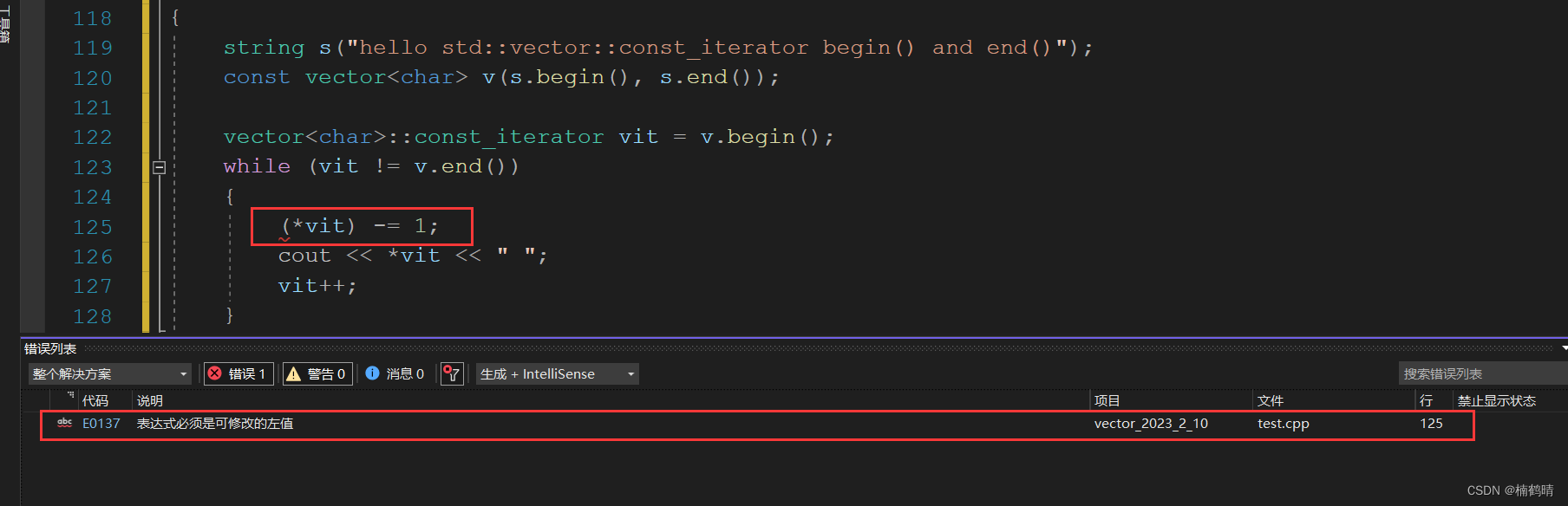The height and width of the screenshot is (506, 1568).
Task: Collapse the while block at line 123
Action: click(160, 167)
